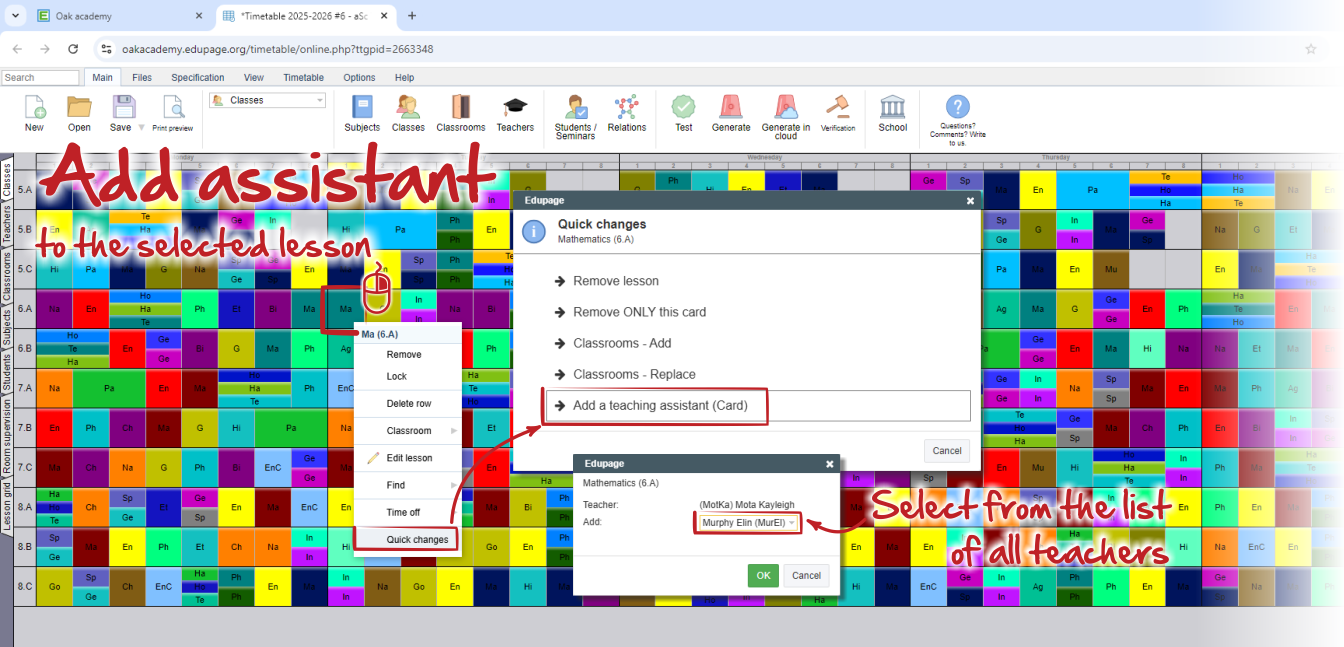Open the Options ribbon tab
The width and height of the screenshot is (1344, 647).
(360, 77)
